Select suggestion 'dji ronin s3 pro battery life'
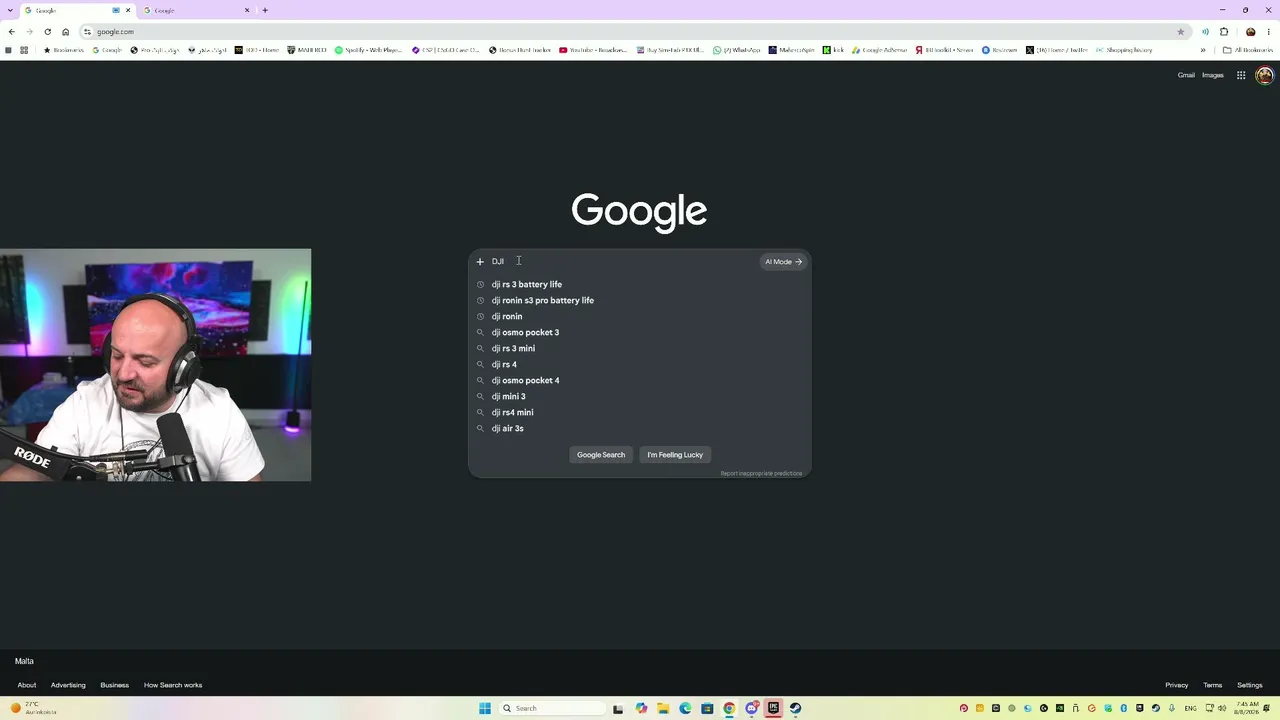Screen dimensions: 1280x720 [x=640, y=300]
